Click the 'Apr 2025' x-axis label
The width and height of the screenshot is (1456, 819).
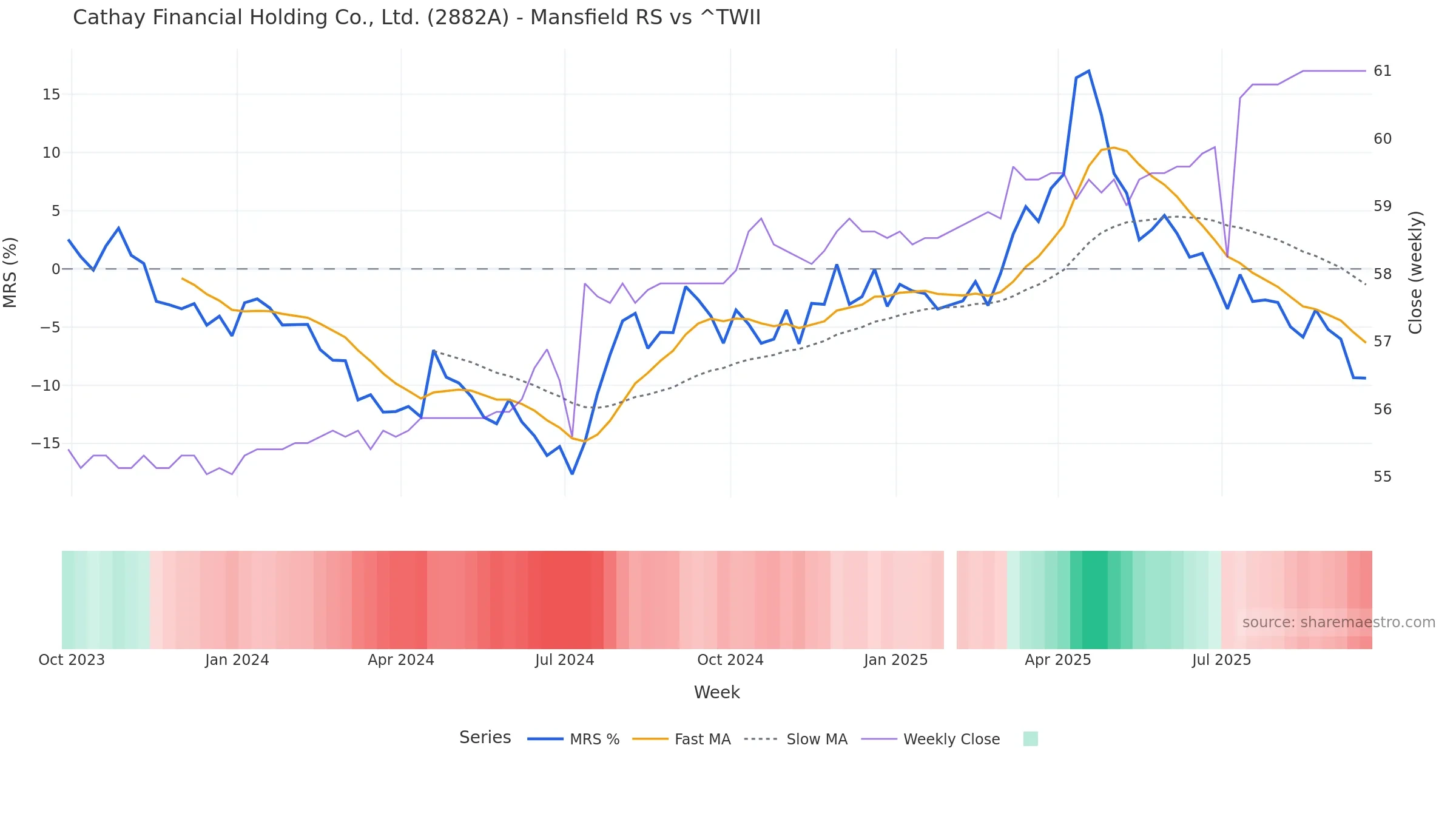pyautogui.click(x=1058, y=660)
